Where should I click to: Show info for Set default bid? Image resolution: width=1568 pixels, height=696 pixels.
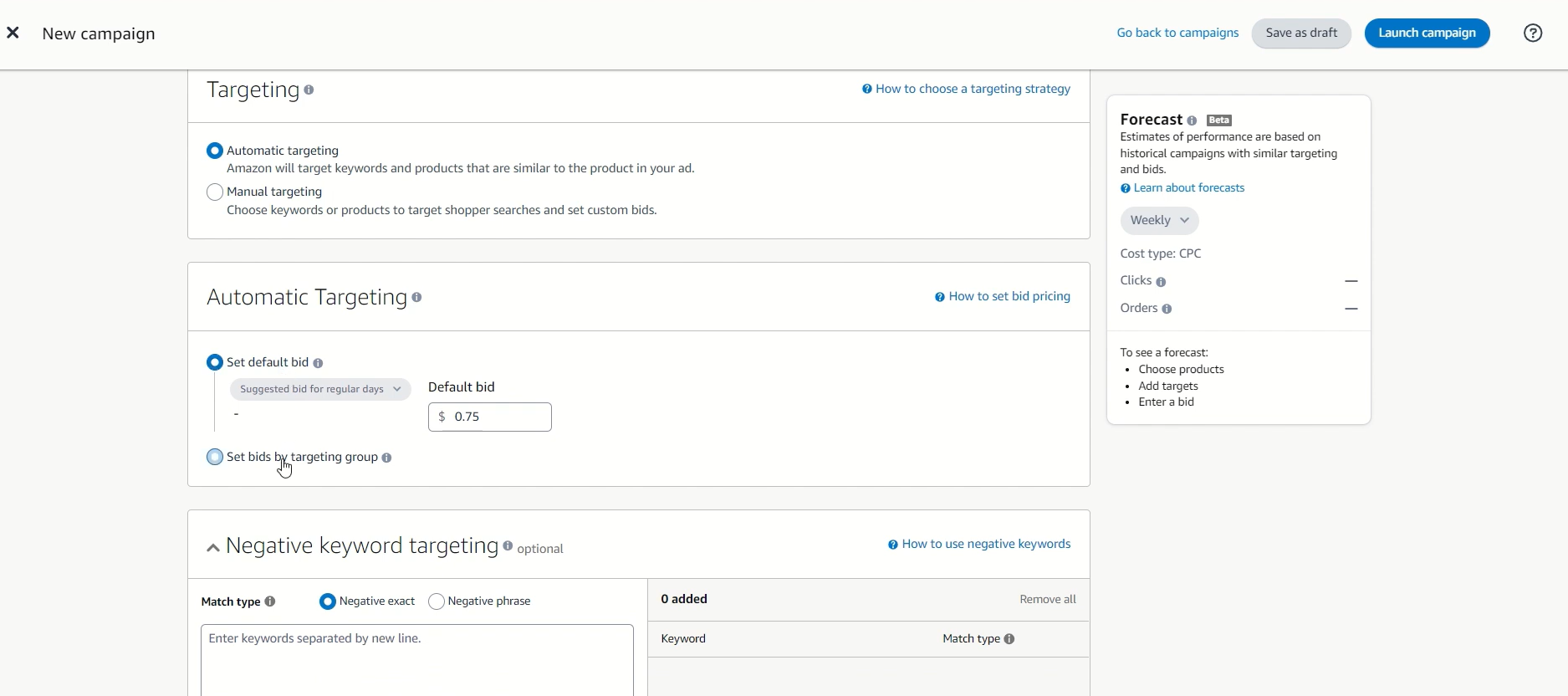(318, 363)
